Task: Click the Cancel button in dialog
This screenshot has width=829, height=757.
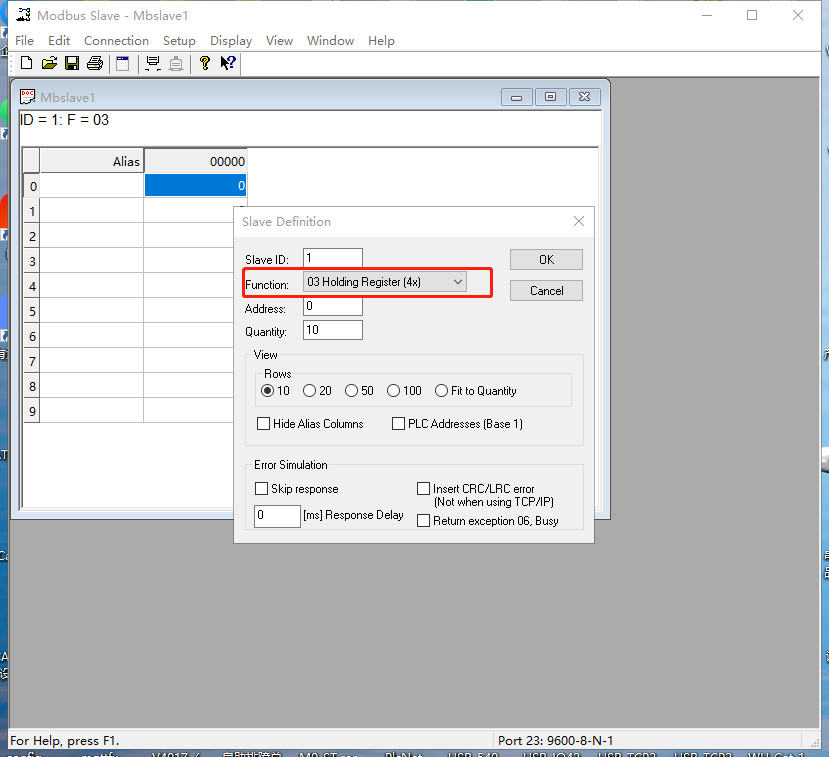Action: tap(546, 291)
